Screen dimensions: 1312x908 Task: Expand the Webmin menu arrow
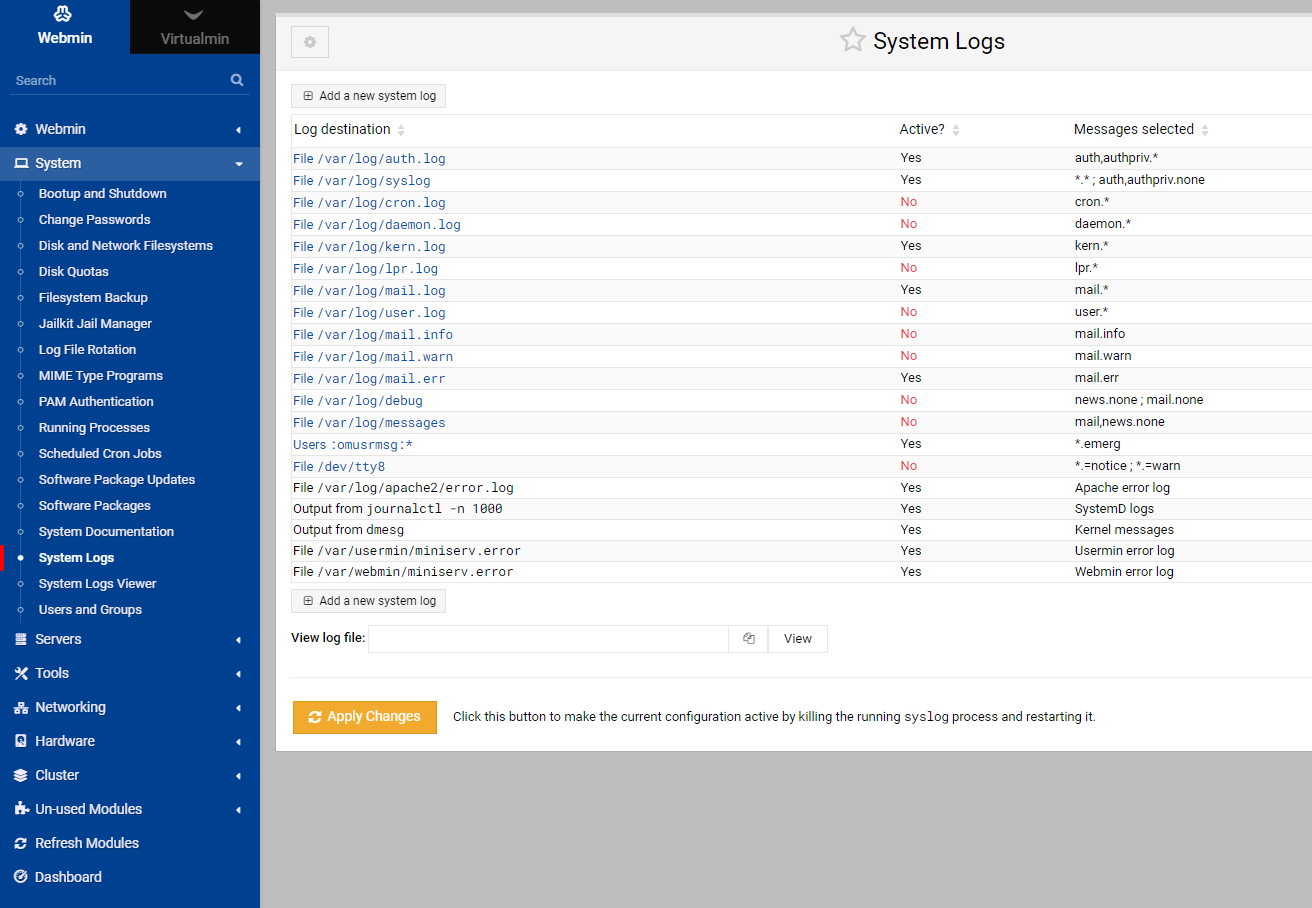point(238,130)
